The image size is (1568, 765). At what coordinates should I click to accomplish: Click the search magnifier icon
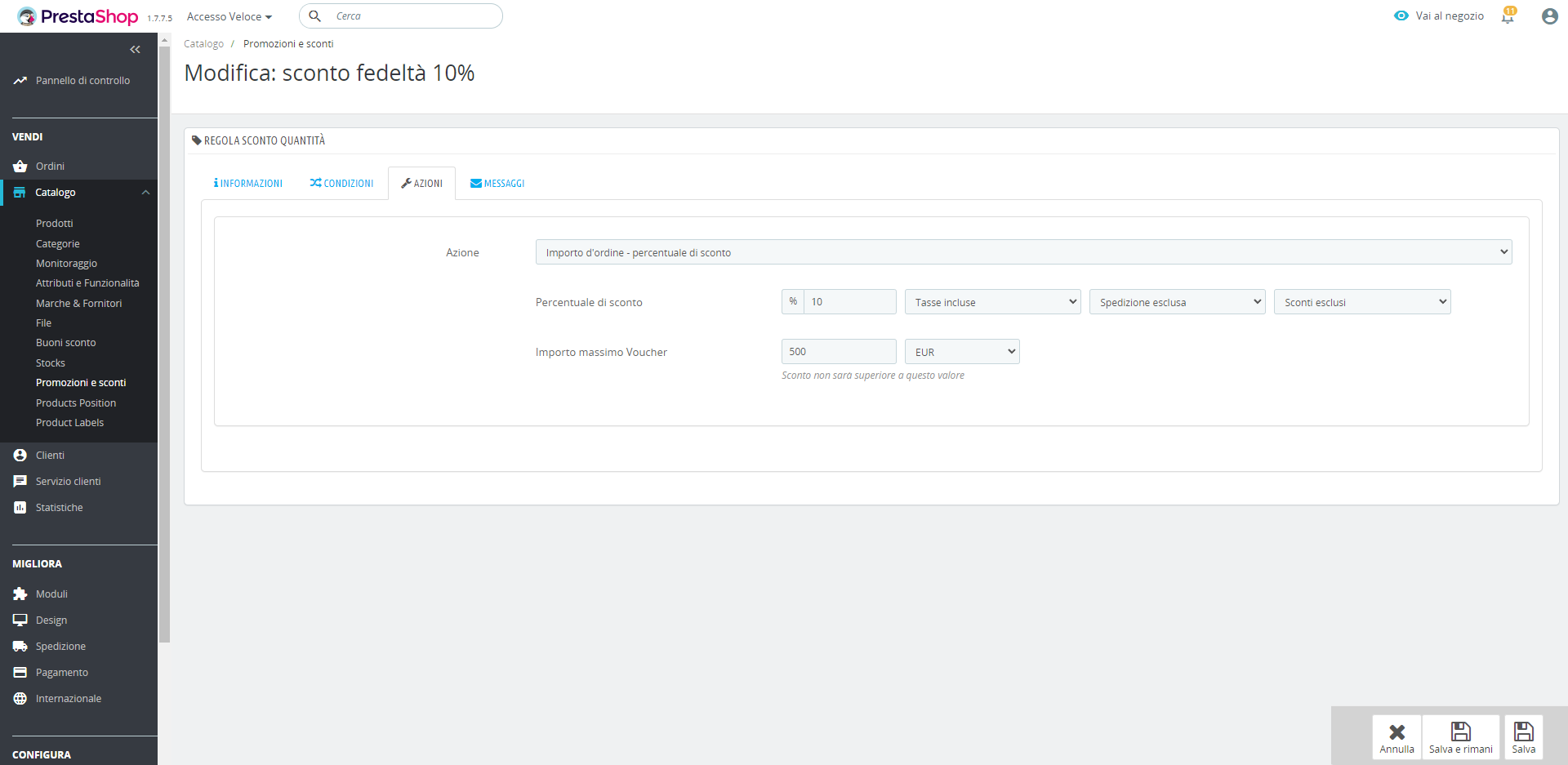tap(315, 16)
